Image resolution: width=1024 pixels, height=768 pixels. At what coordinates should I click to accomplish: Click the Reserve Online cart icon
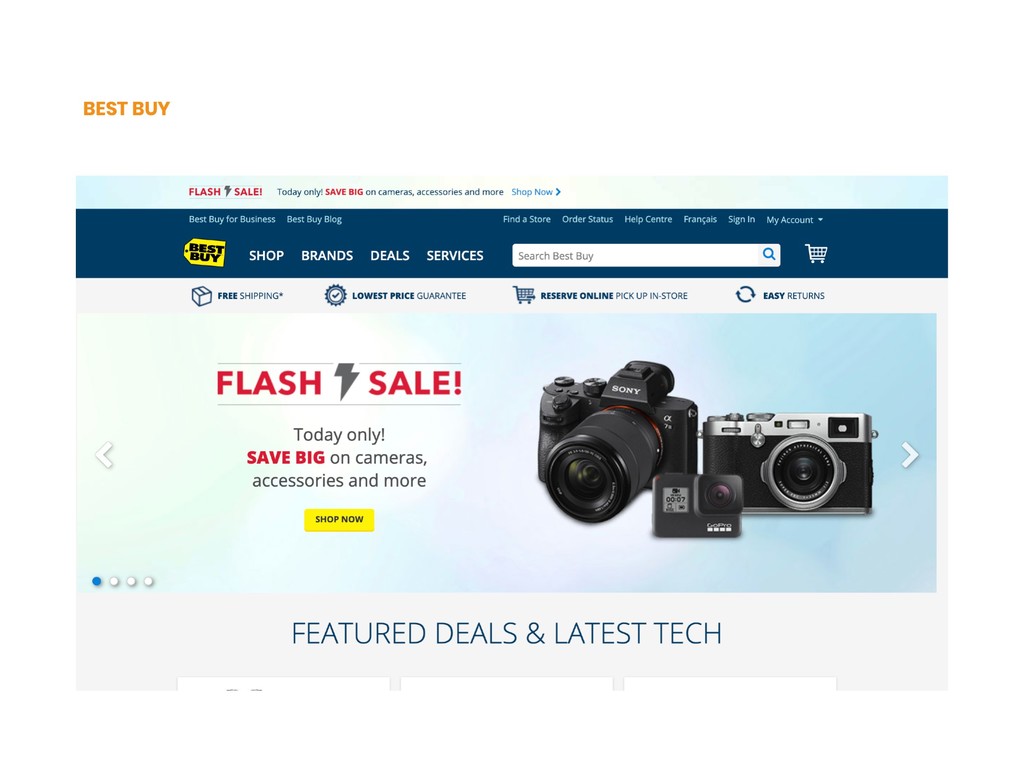pos(524,295)
